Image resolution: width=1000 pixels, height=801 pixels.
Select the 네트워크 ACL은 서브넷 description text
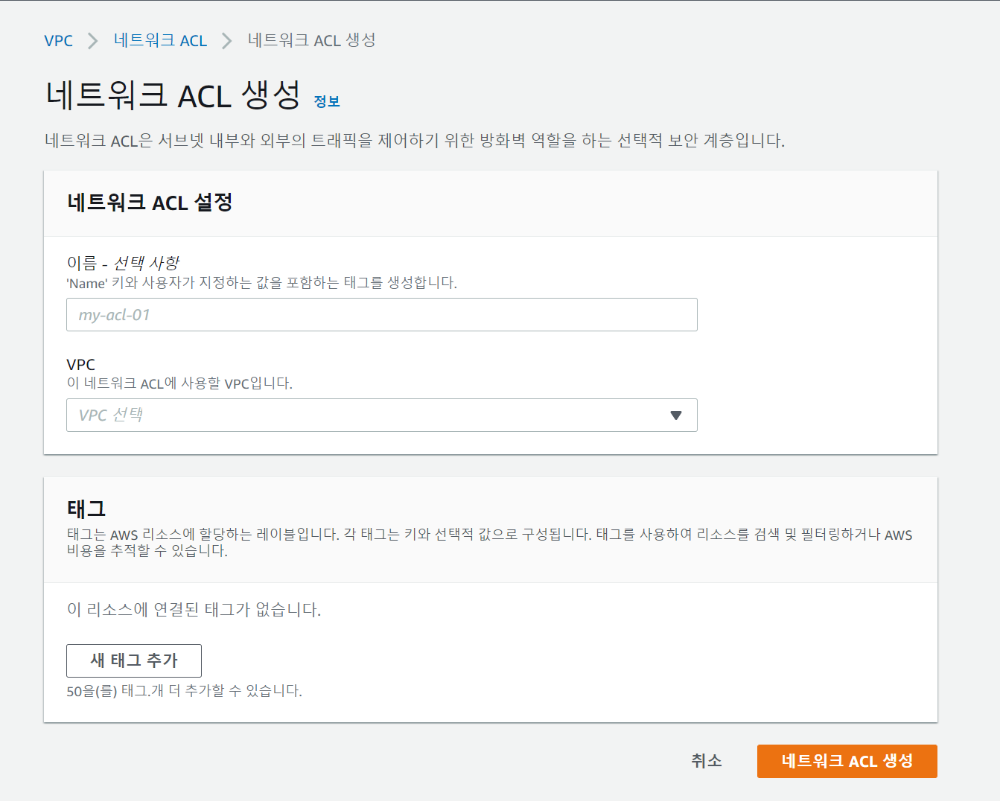pyautogui.click(x=415, y=140)
